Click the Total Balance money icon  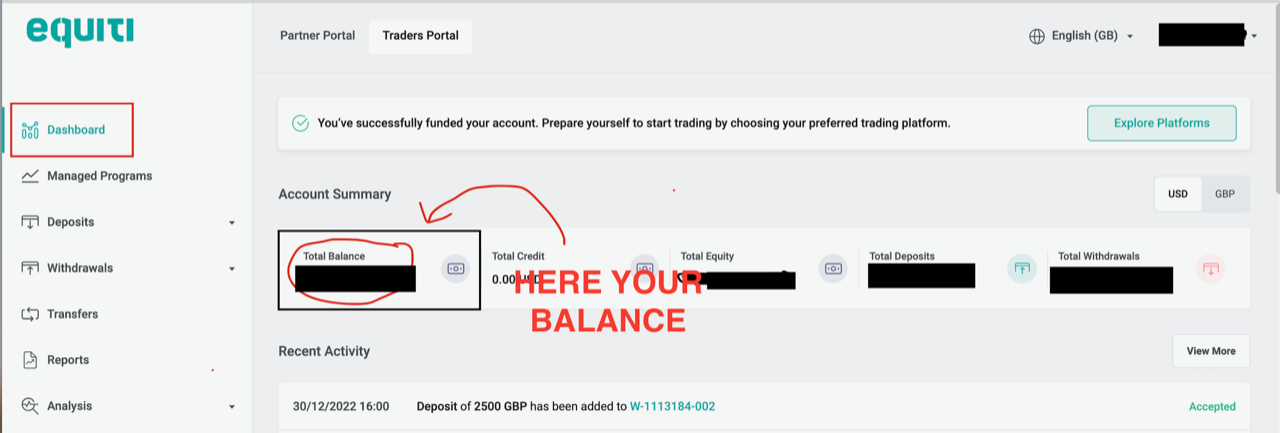click(x=456, y=268)
